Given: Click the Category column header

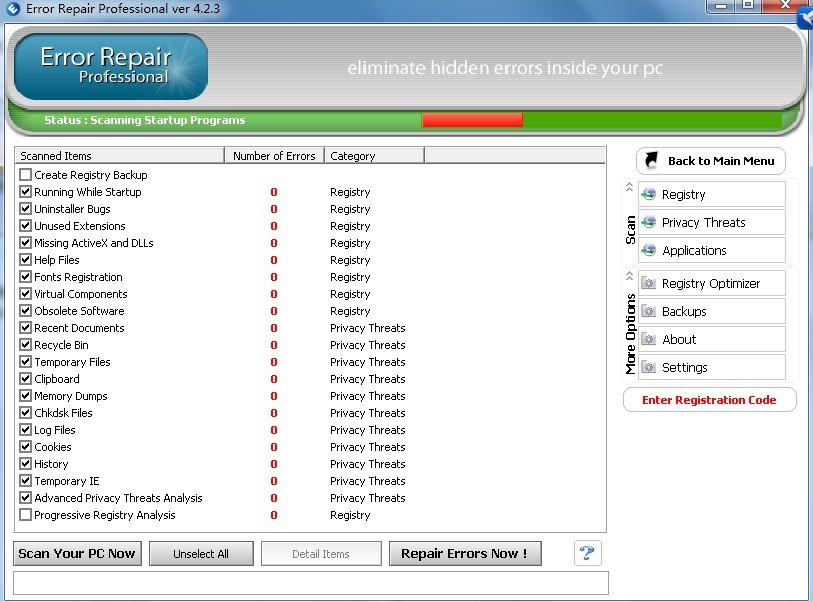Looking at the screenshot, I should (x=374, y=156).
